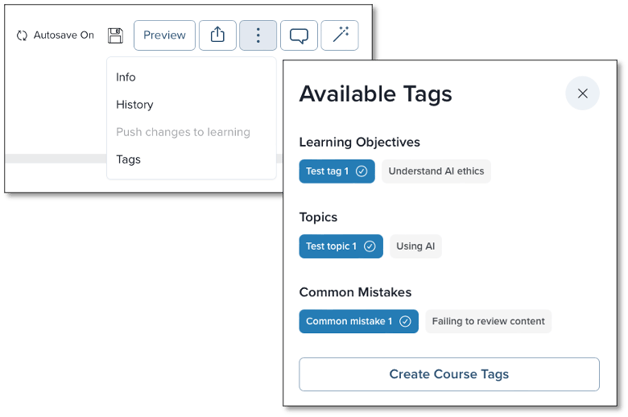This screenshot has height=417, width=628.
Task: Click the Autosave On label
Action: (x=64, y=35)
